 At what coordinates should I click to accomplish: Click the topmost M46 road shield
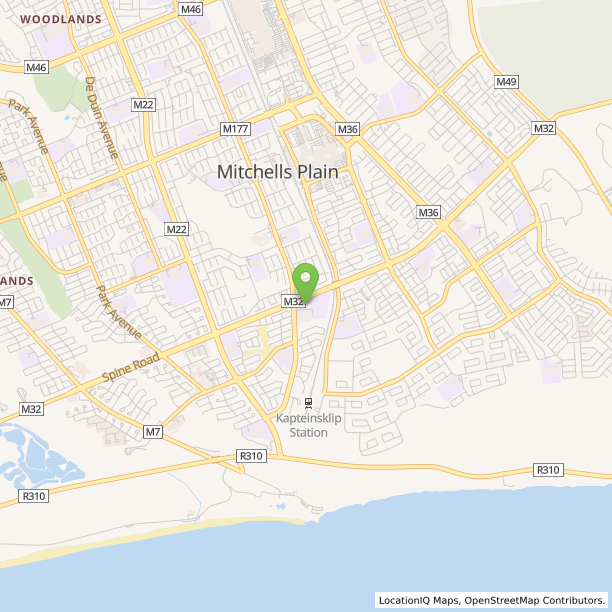pos(191,9)
